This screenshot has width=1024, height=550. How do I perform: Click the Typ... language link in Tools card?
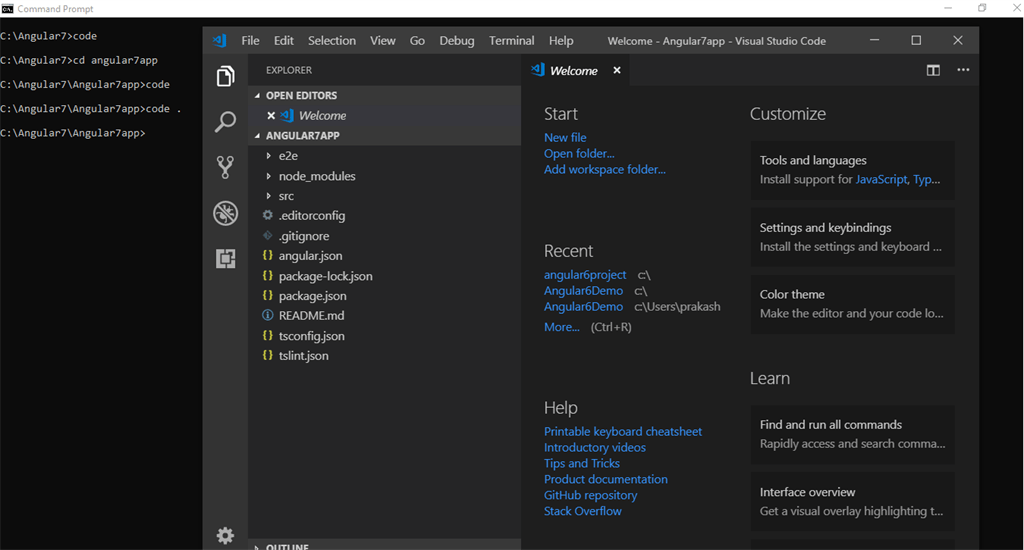[x=926, y=179]
